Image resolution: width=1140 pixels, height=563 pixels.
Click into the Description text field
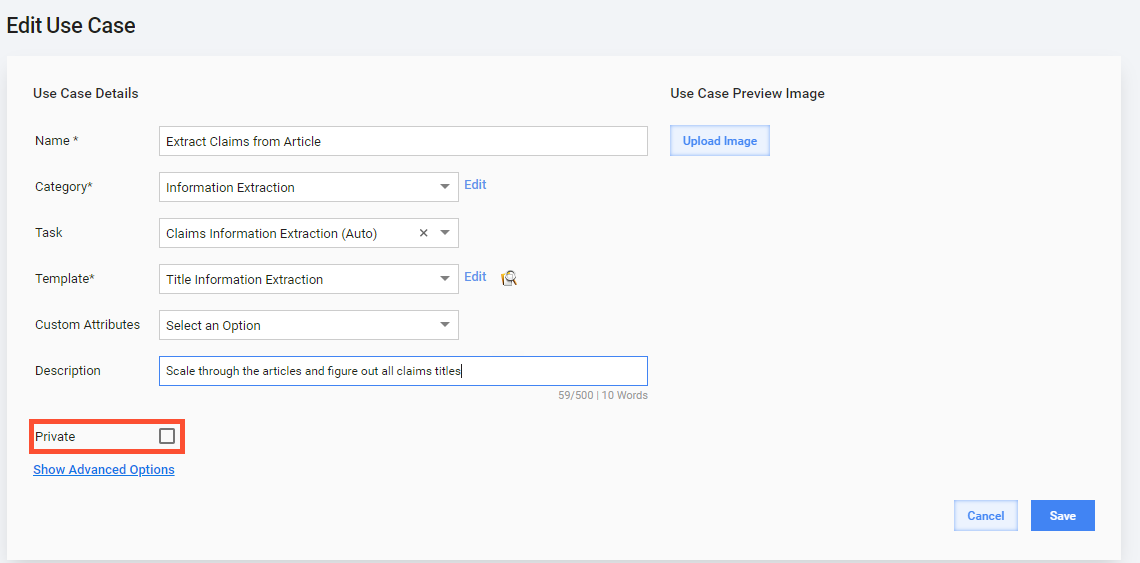(x=403, y=371)
